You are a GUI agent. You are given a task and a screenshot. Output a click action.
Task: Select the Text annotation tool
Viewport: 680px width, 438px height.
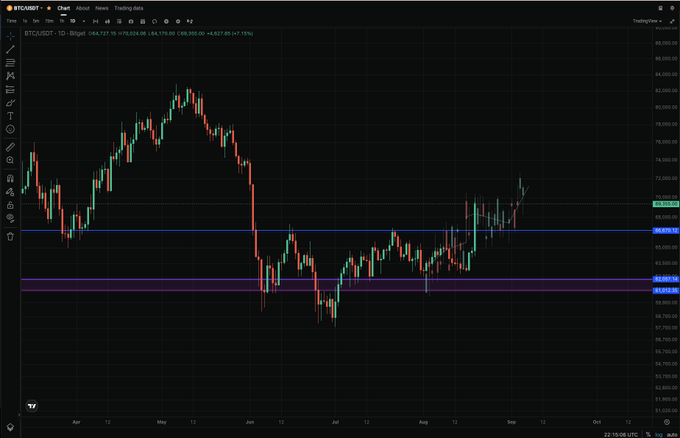pyautogui.click(x=10, y=116)
